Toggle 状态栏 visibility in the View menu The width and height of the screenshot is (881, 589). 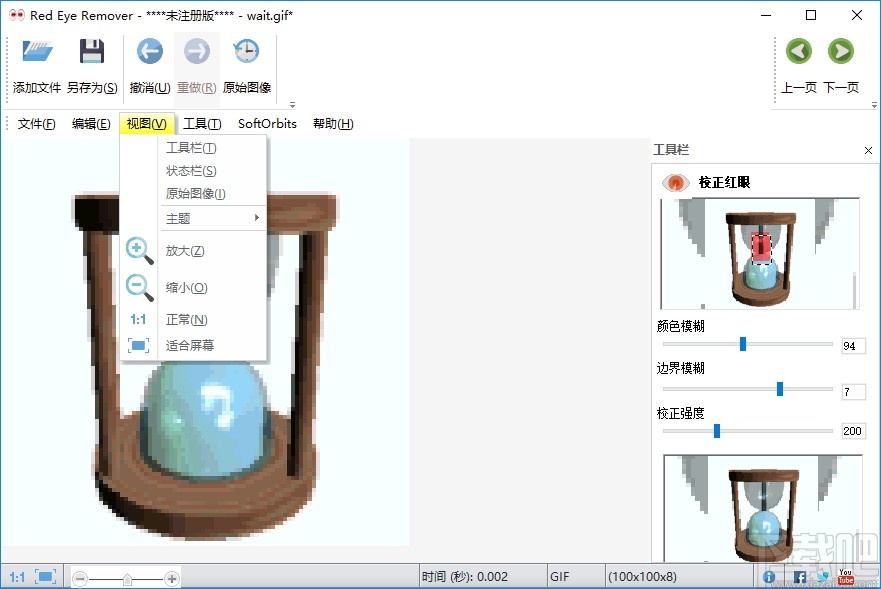pos(190,170)
